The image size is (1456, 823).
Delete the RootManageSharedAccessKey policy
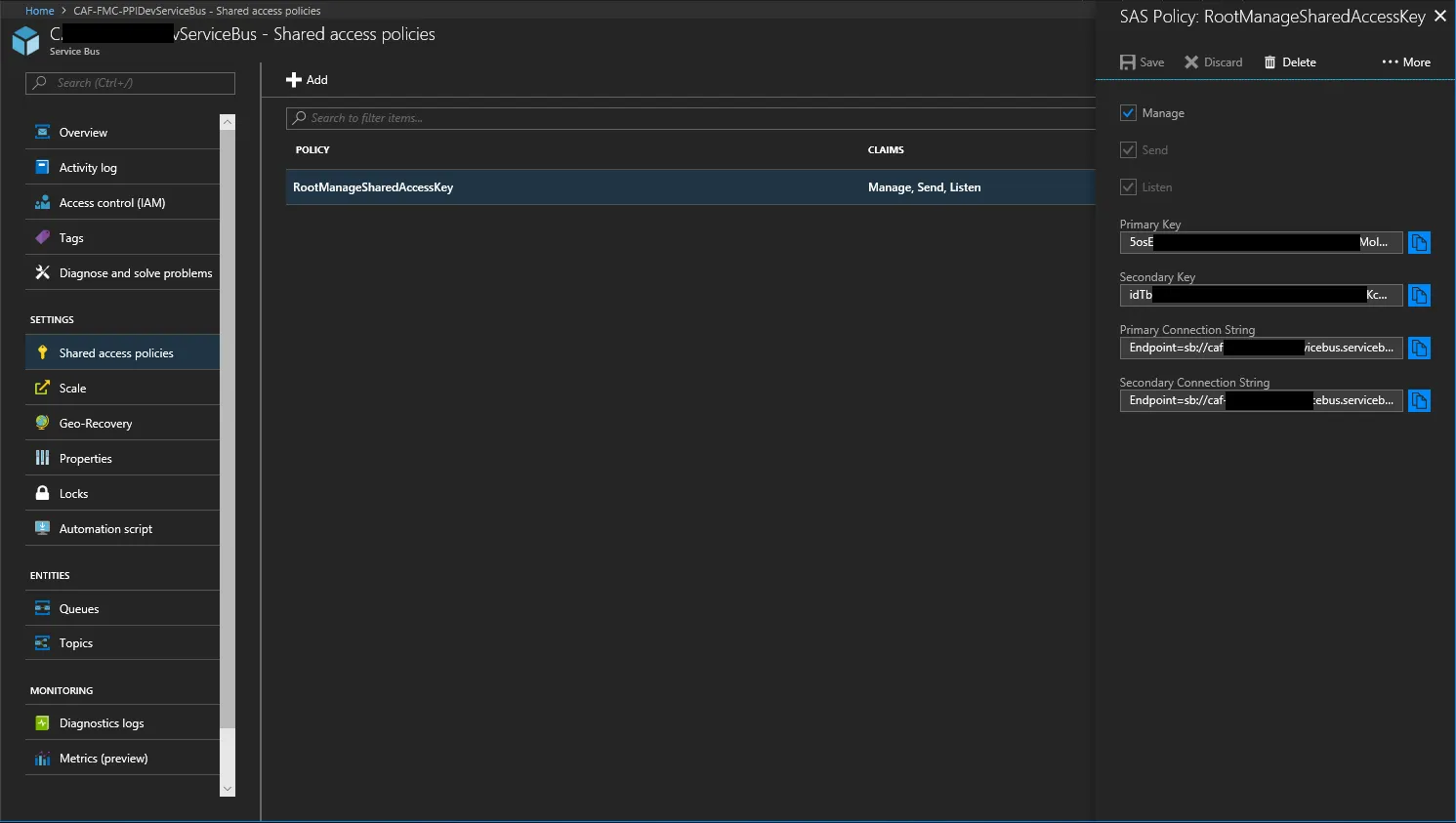tap(1290, 62)
